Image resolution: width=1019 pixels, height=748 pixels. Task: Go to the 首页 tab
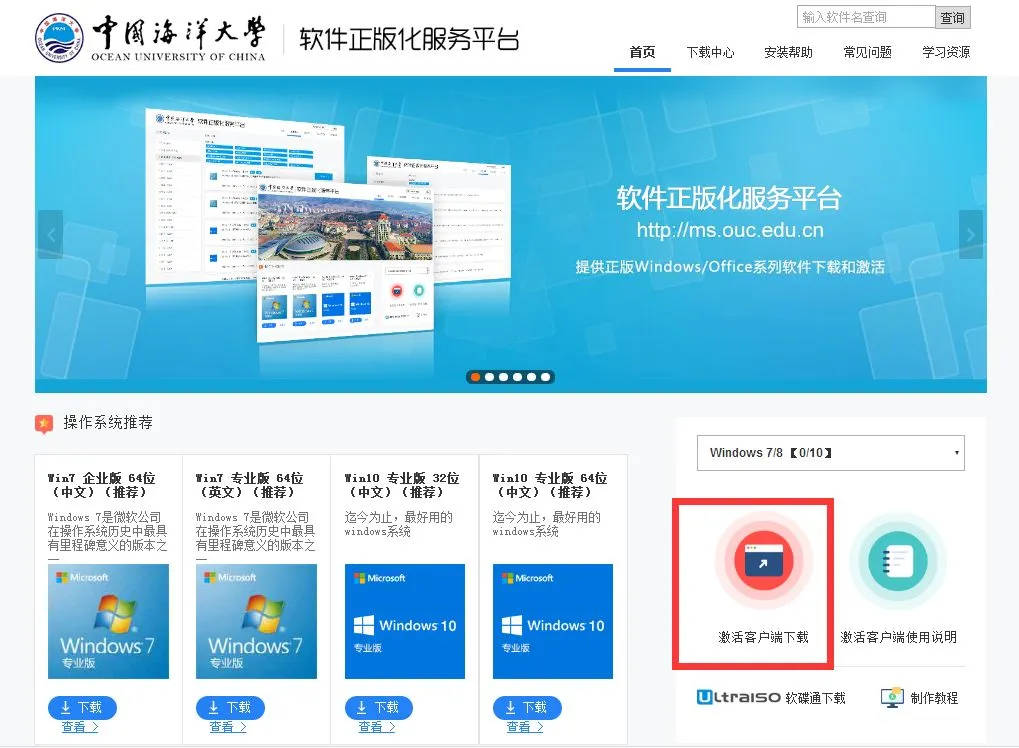click(x=642, y=53)
